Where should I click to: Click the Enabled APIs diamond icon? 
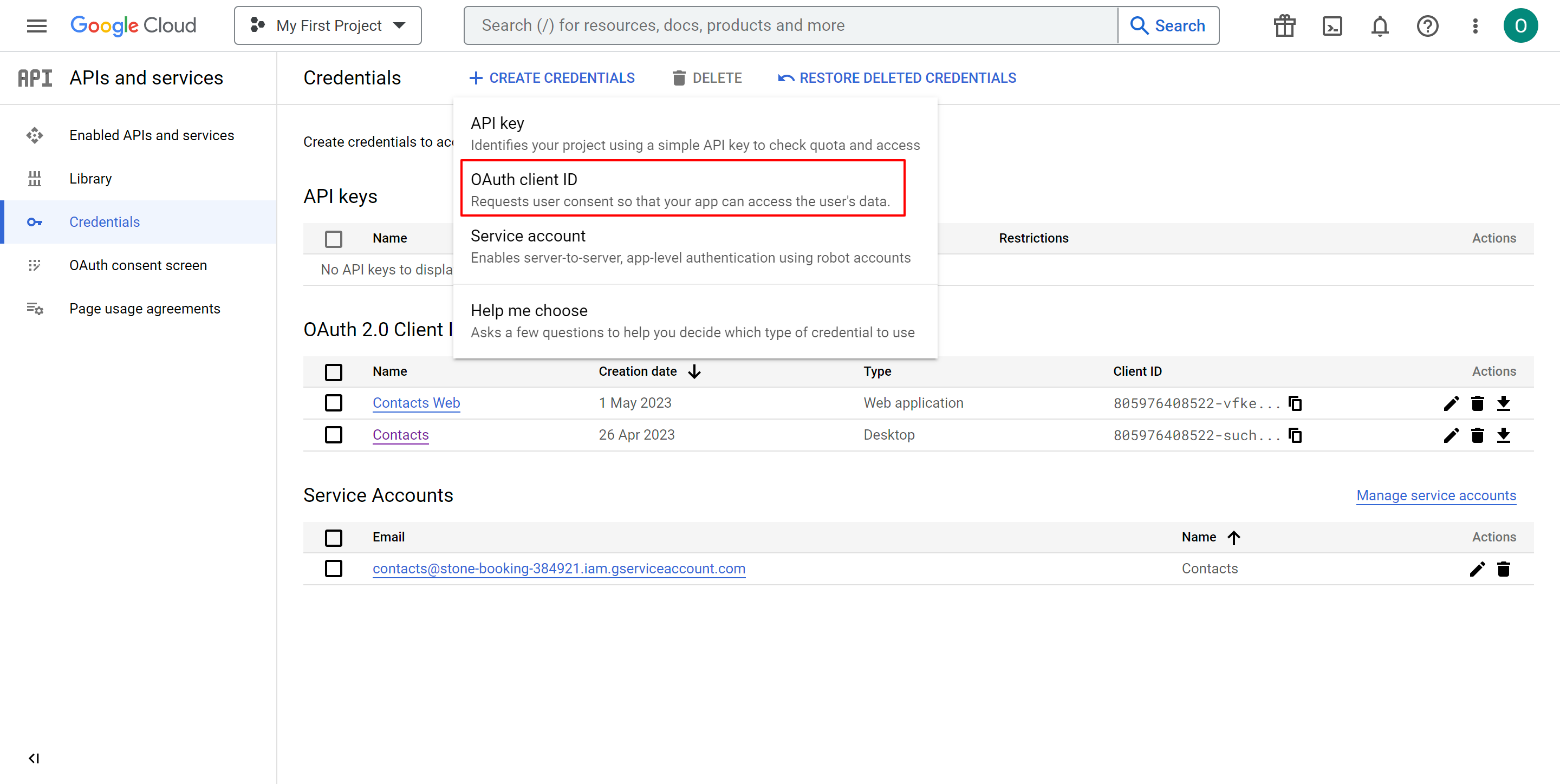point(35,135)
